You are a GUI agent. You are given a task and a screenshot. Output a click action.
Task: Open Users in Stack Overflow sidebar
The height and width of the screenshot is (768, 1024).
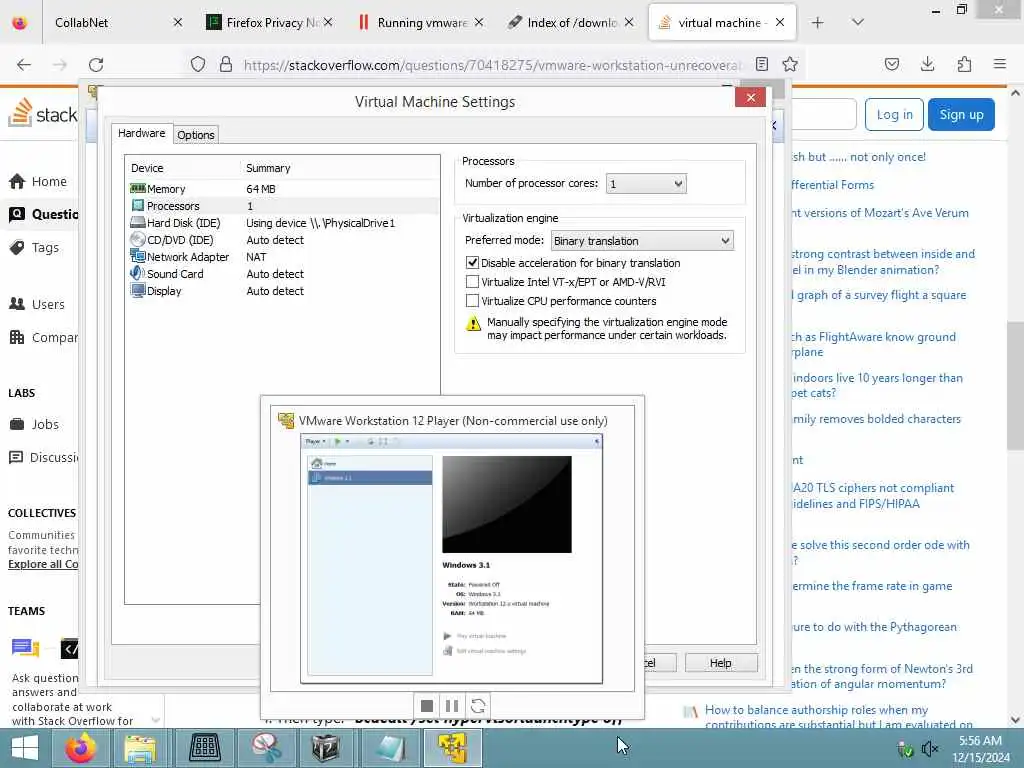pos(38,304)
